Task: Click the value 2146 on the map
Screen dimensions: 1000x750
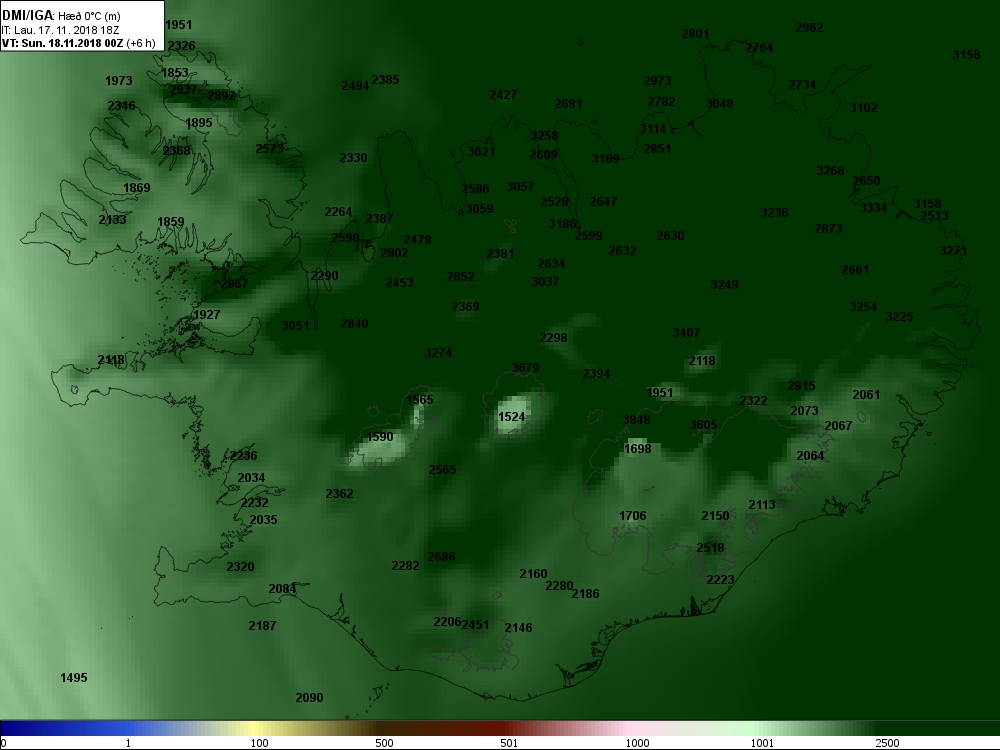Action: (x=518, y=628)
